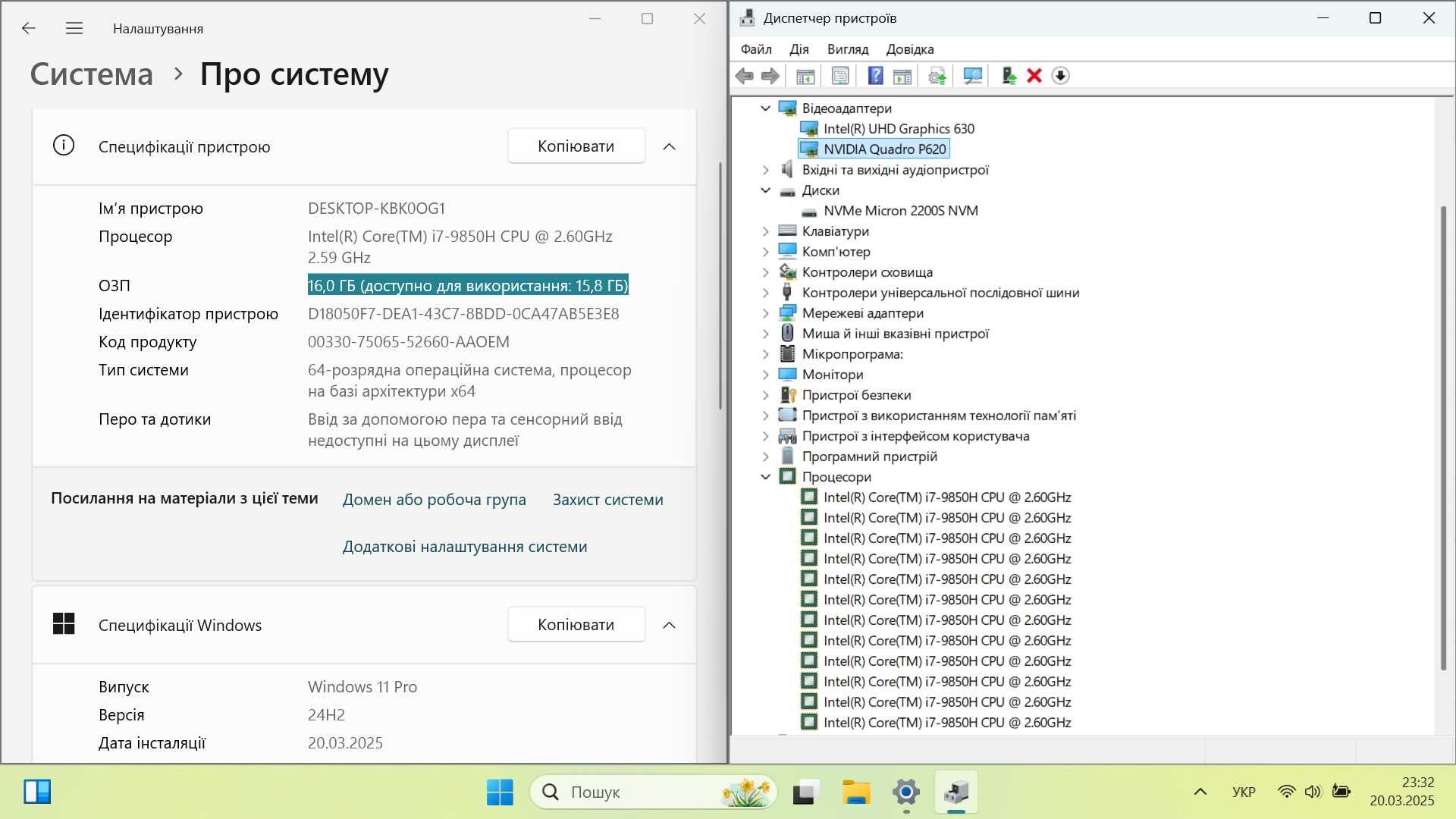This screenshot has height=819, width=1456.
Task: Open the Widgets icon on taskbar
Action: [x=37, y=792]
